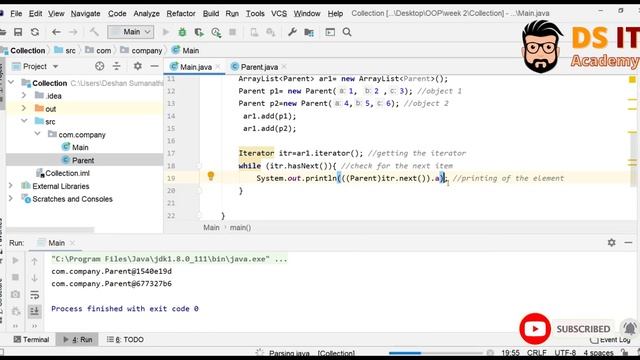The height and width of the screenshot is (360, 640).
Task: Click the profiler run icon in toolbar
Action: point(216,32)
